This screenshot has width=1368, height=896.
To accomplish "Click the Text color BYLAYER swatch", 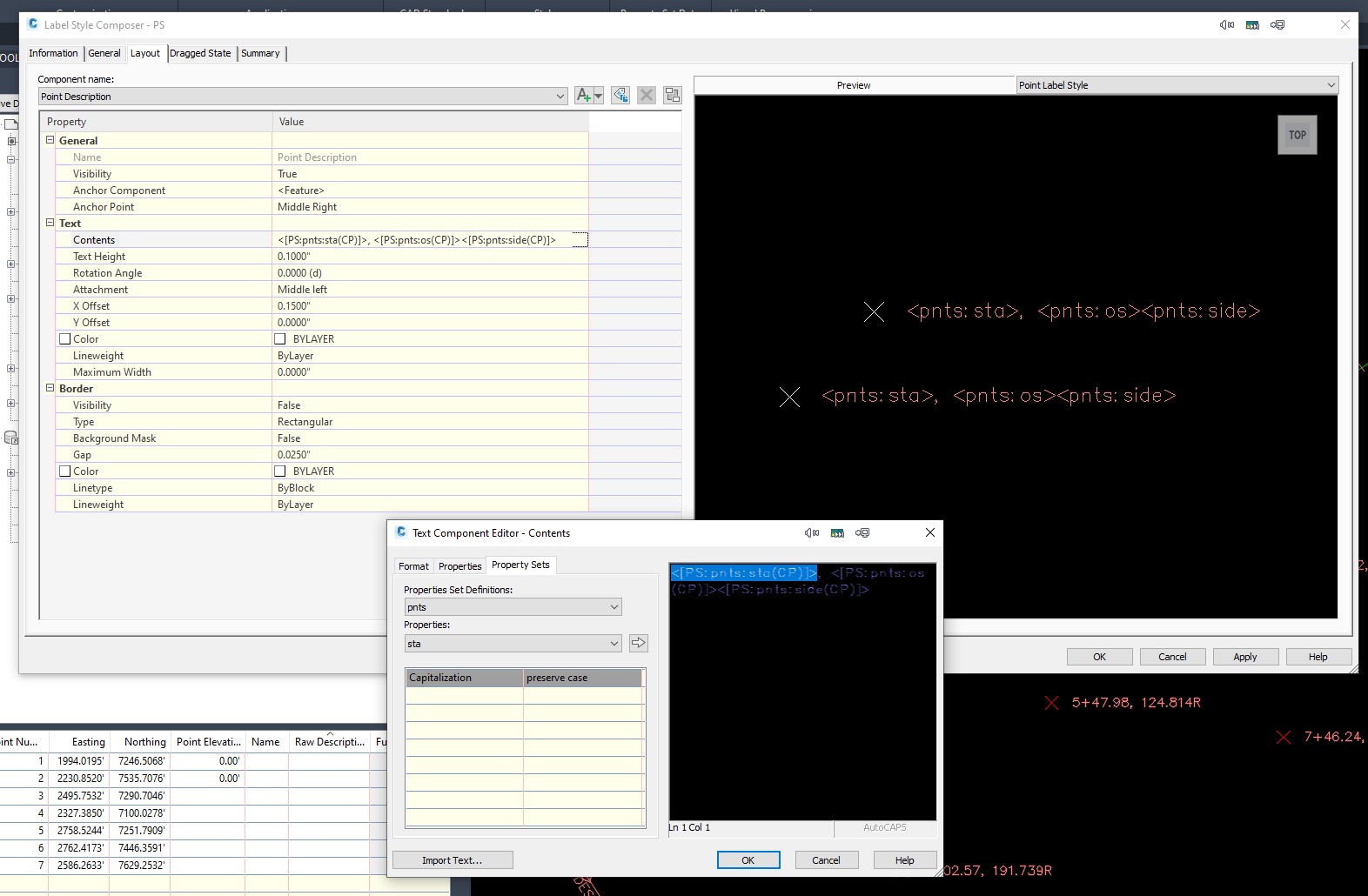I will (280, 339).
